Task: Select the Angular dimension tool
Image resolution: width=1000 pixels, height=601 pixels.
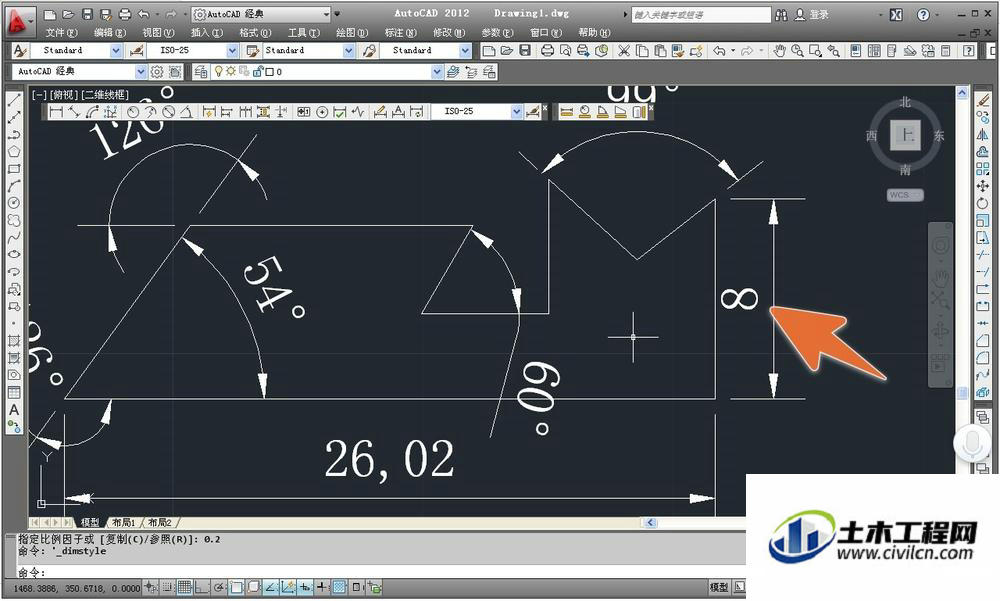Action: [x=186, y=112]
